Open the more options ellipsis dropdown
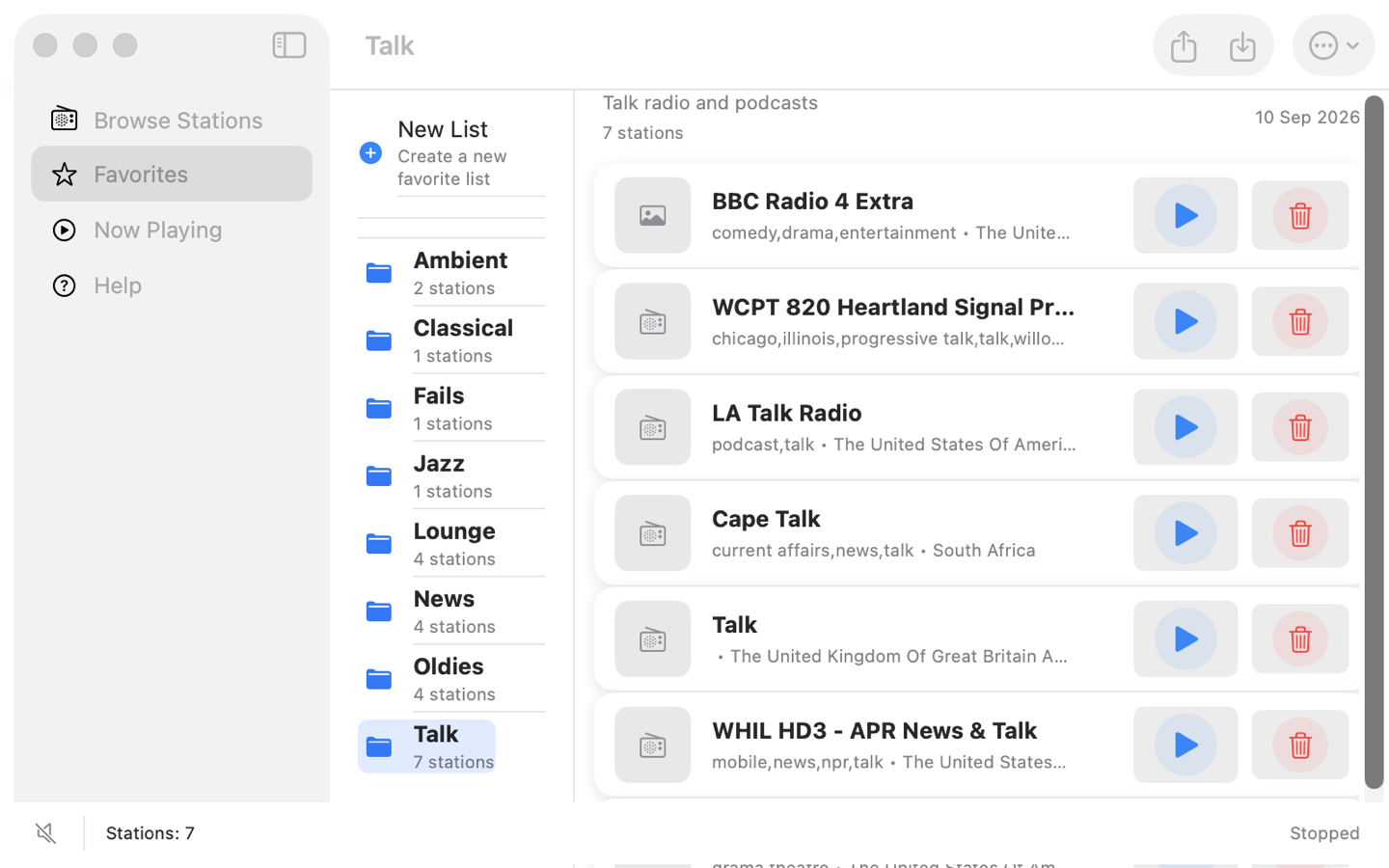1389x868 pixels. [1333, 45]
